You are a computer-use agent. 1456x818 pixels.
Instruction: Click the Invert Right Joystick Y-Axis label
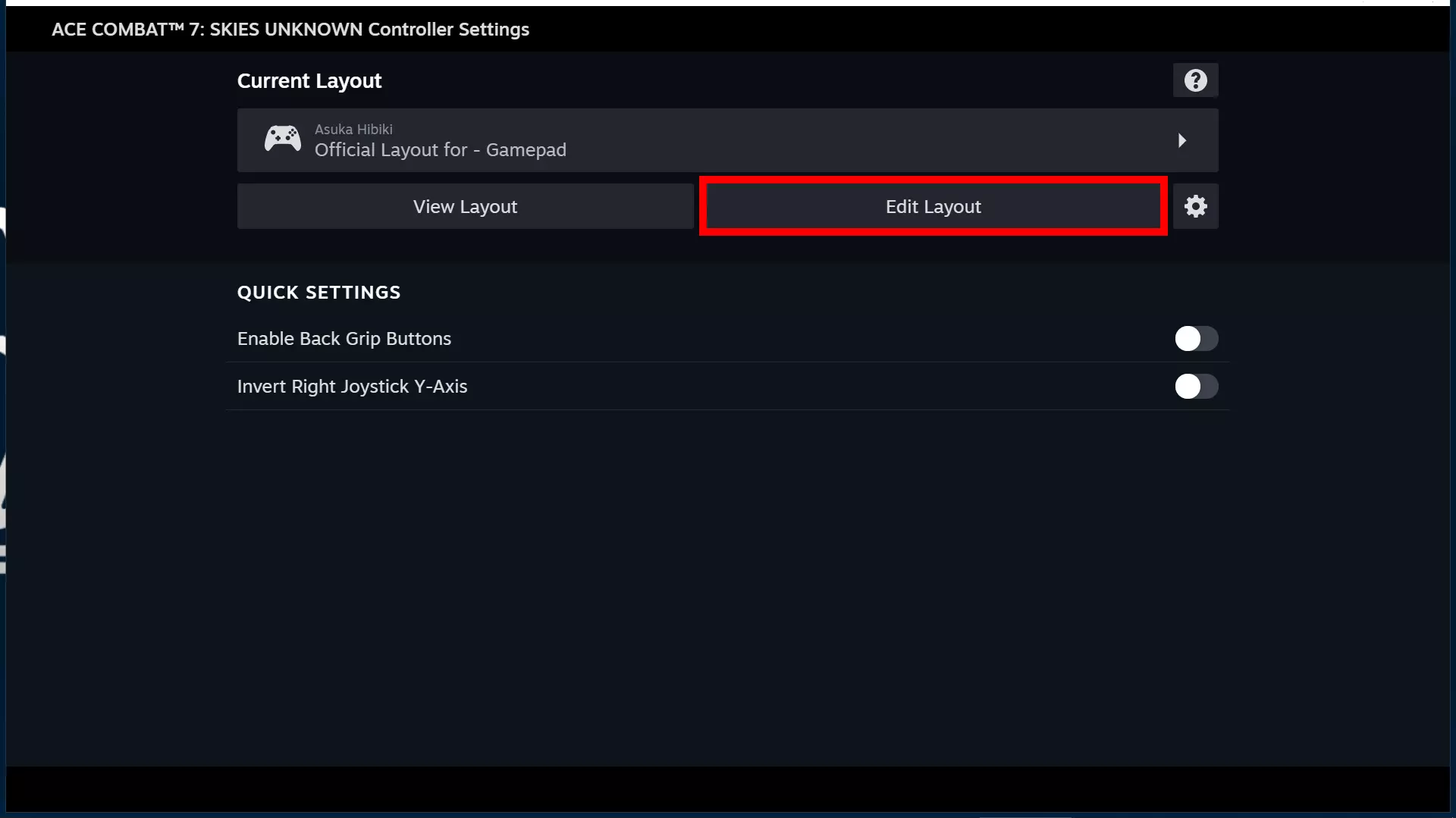click(x=352, y=387)
